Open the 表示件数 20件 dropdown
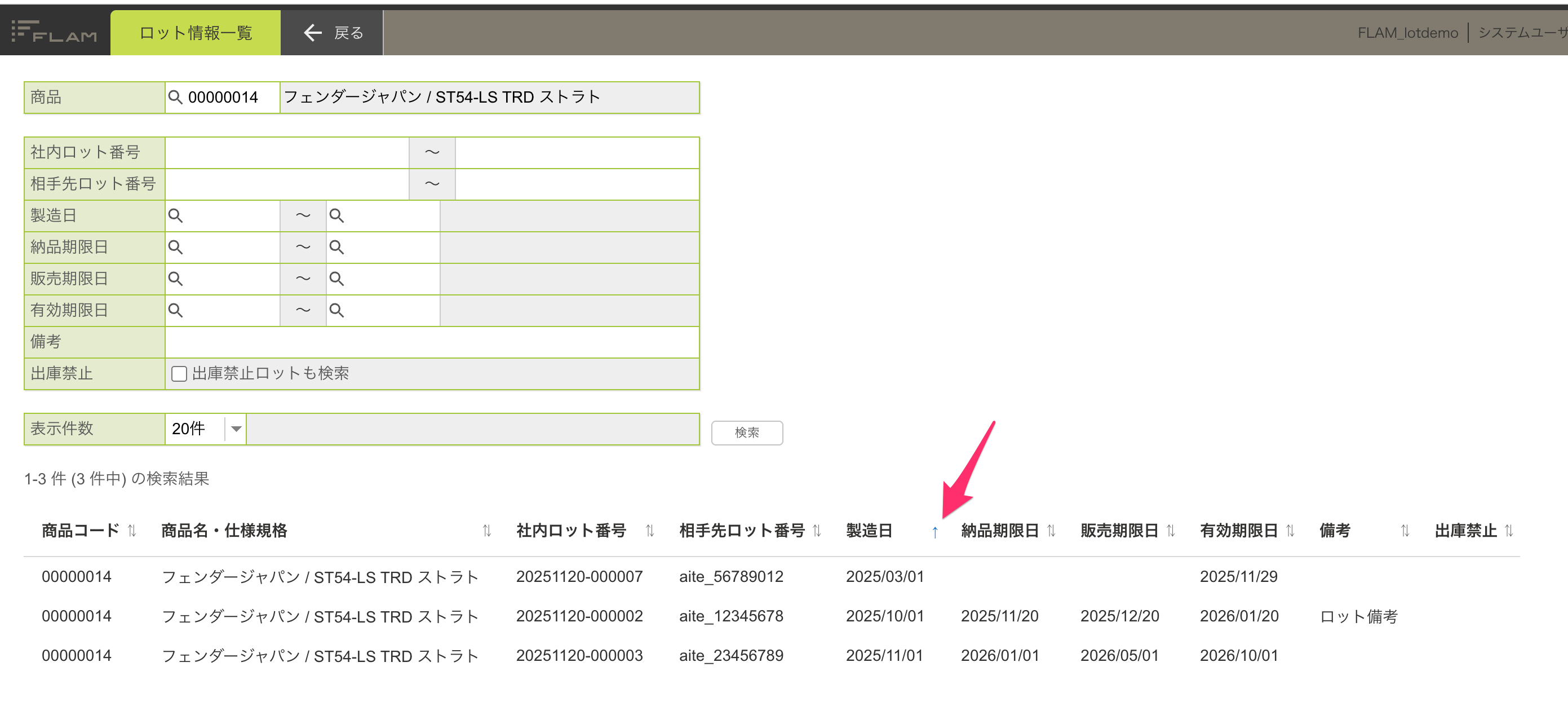The width and height of the screenshot is (1568, 715). coord(206,429)
